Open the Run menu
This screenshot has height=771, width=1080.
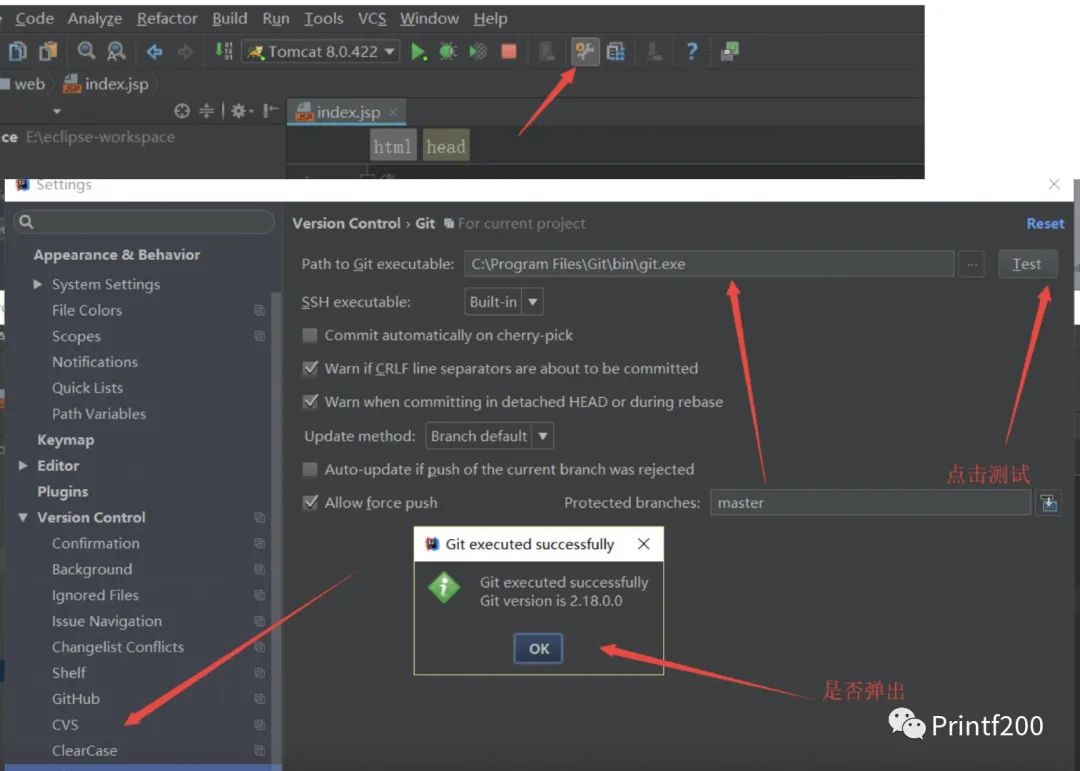(x=276, y=19)
